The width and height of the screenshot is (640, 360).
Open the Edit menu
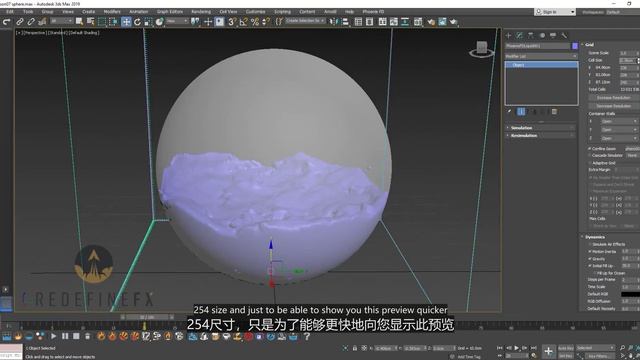[x=10, y=12]
